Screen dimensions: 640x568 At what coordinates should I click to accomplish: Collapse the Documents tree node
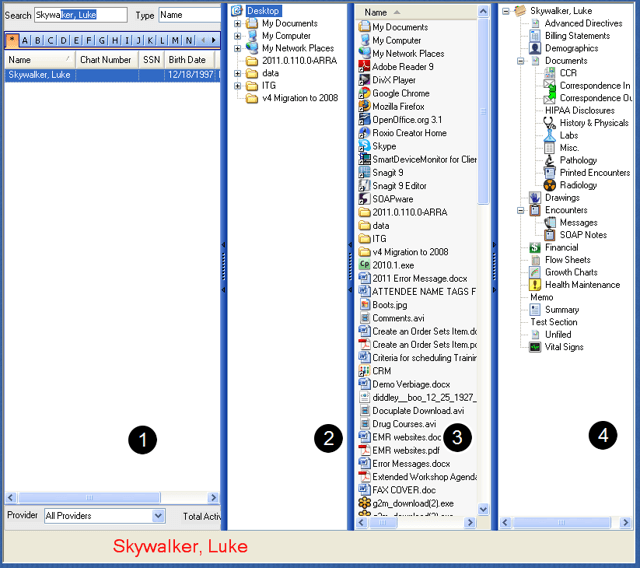point(521,61)
